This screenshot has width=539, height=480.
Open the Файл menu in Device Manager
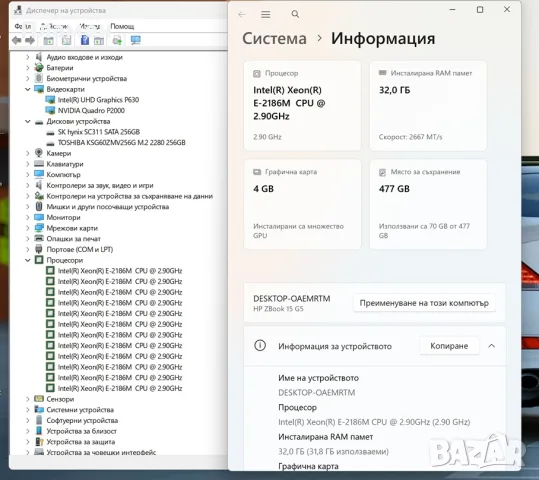point(23,26)
